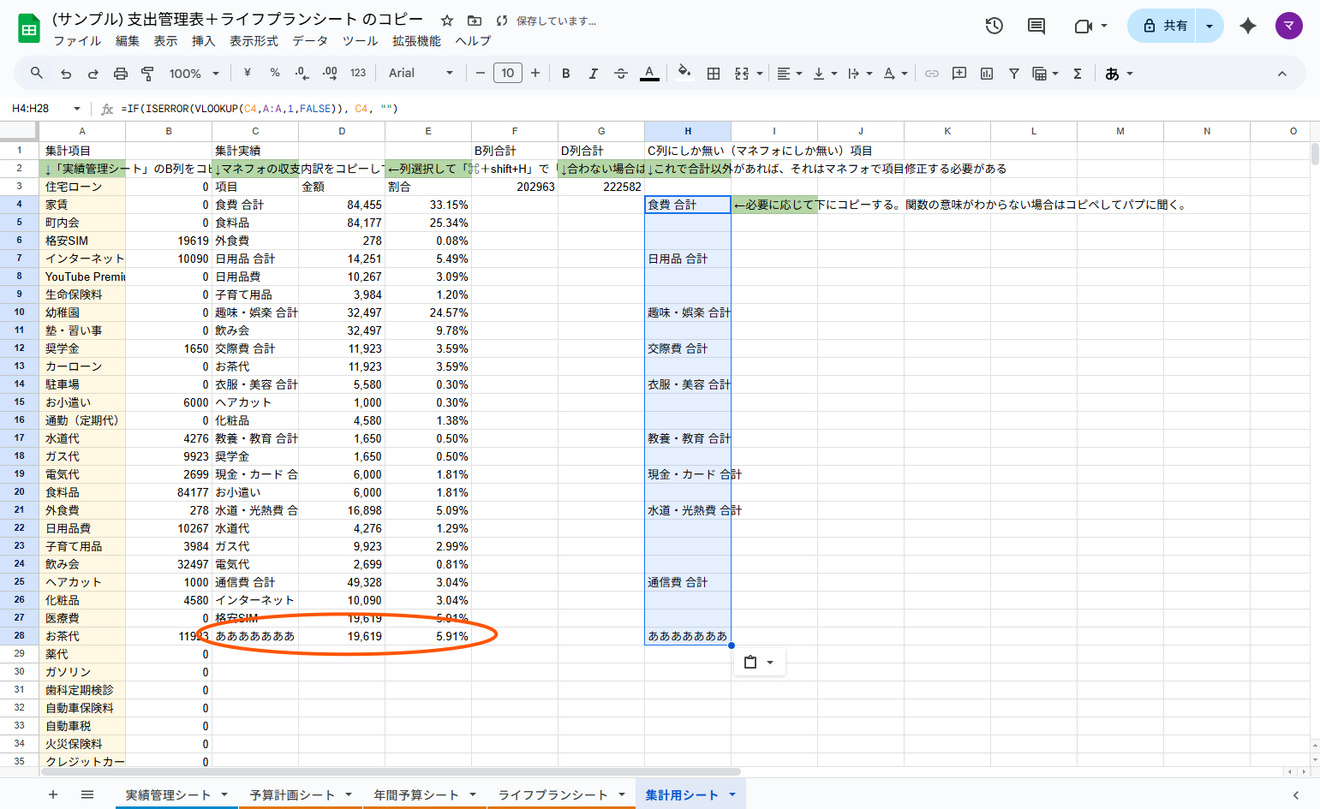Screen dimensions: 1320x809
Task: Undo the last action
Action: pyautogui.click(x=66, y=73)
